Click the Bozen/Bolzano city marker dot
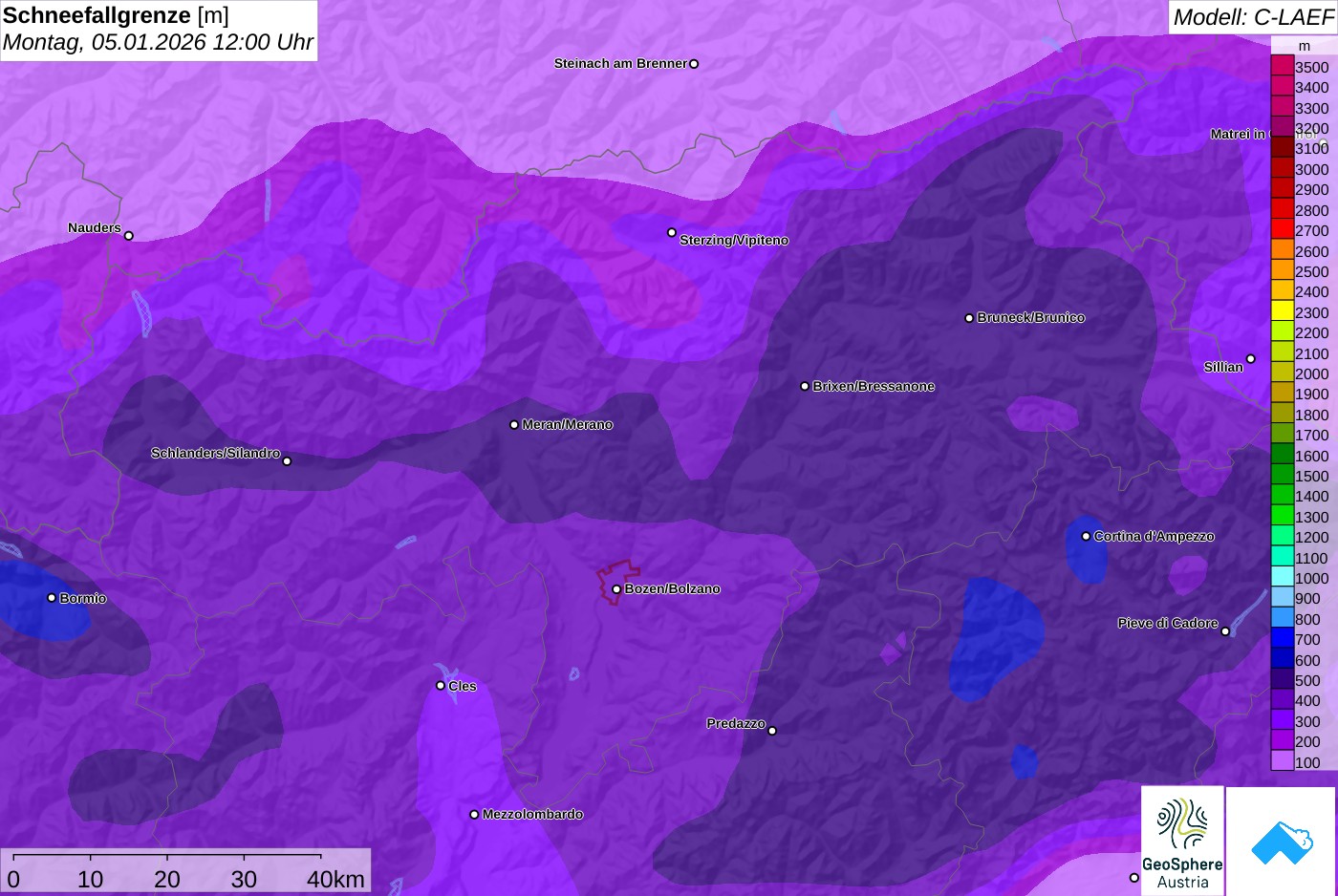The image size is (1338, 896). click(x=616, y=589)
